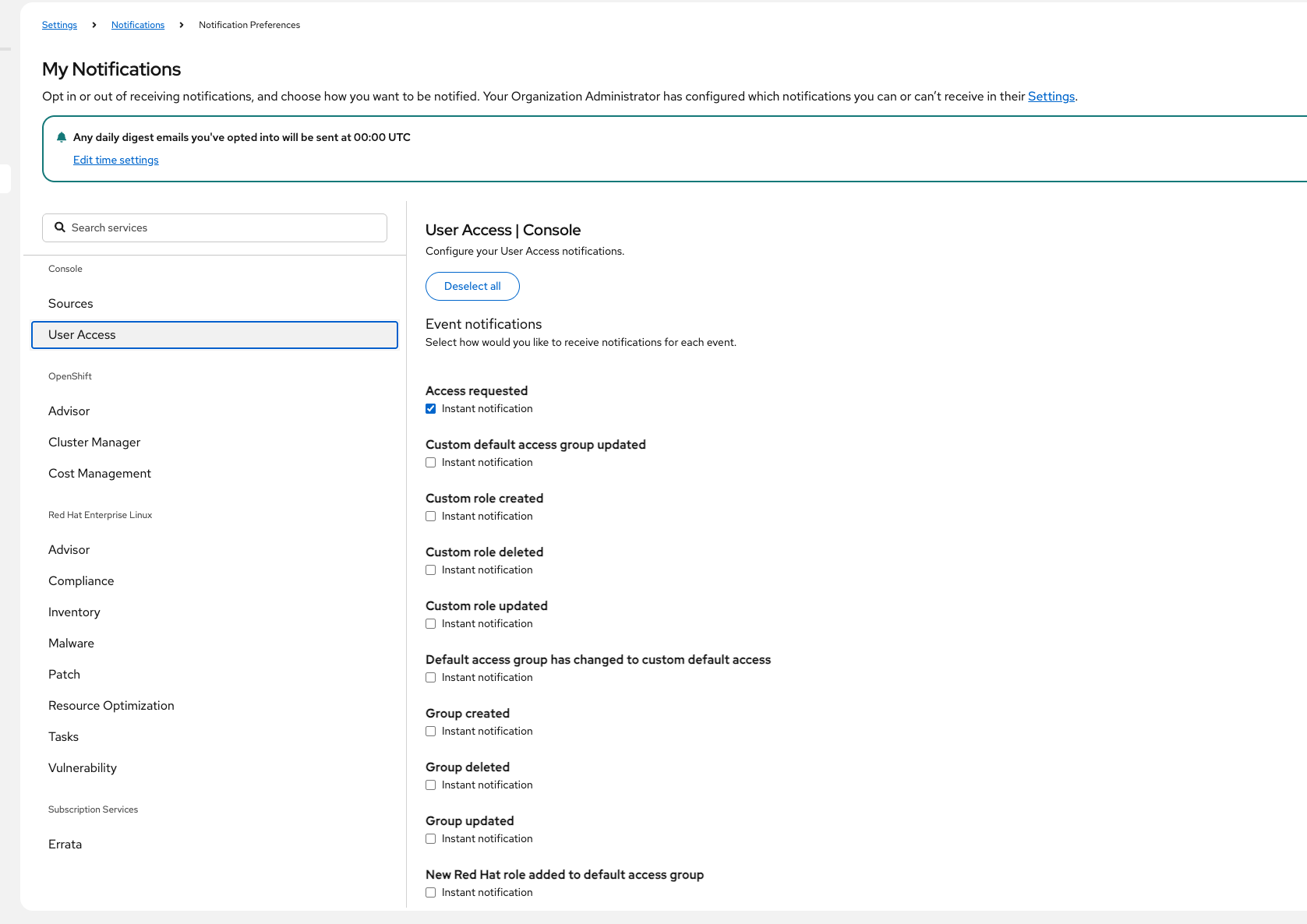This screenshot has height=924, width=1307.
Task: Uncheck Access requested instant notification
Action: (431, 409)
